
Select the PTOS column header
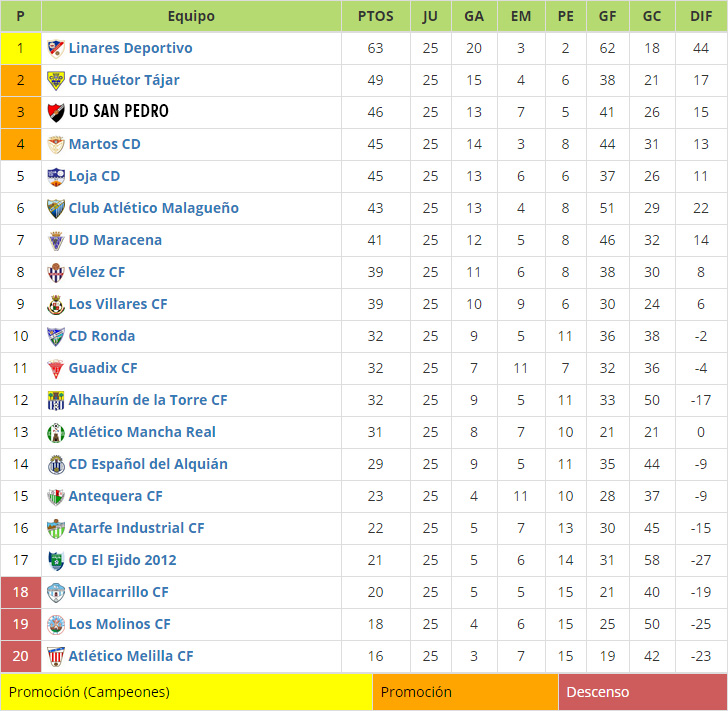pyautogui.click(x=376, y=16)
